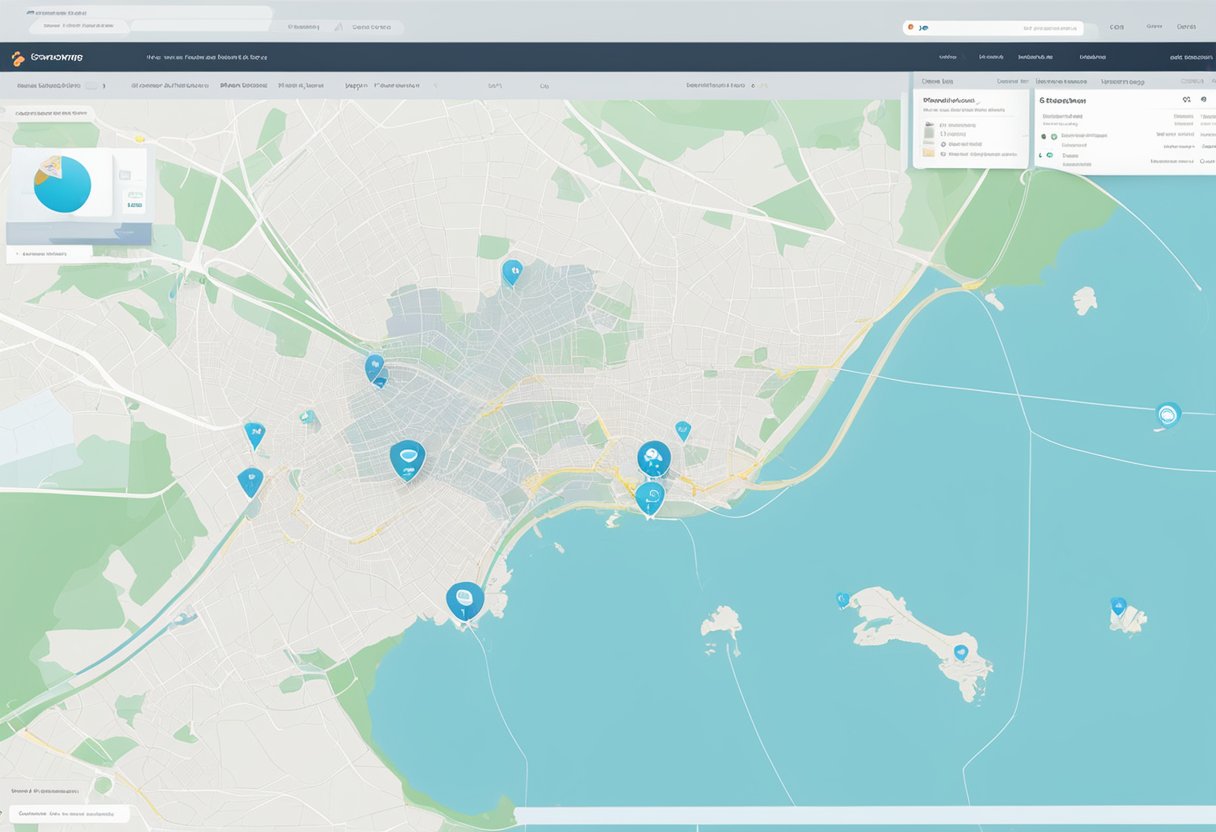The width and height of the screenshot is (1216, 832).
Task: Click the blue bar below the pie chart
Action: click(x=79, y=234)
